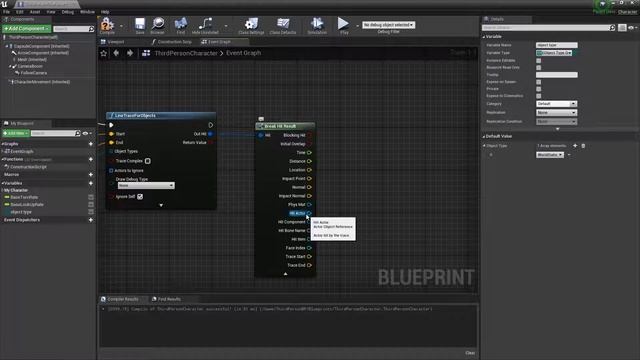Add array element in Object Type default
The image size is (640, 360).
(x=575, y=146)
